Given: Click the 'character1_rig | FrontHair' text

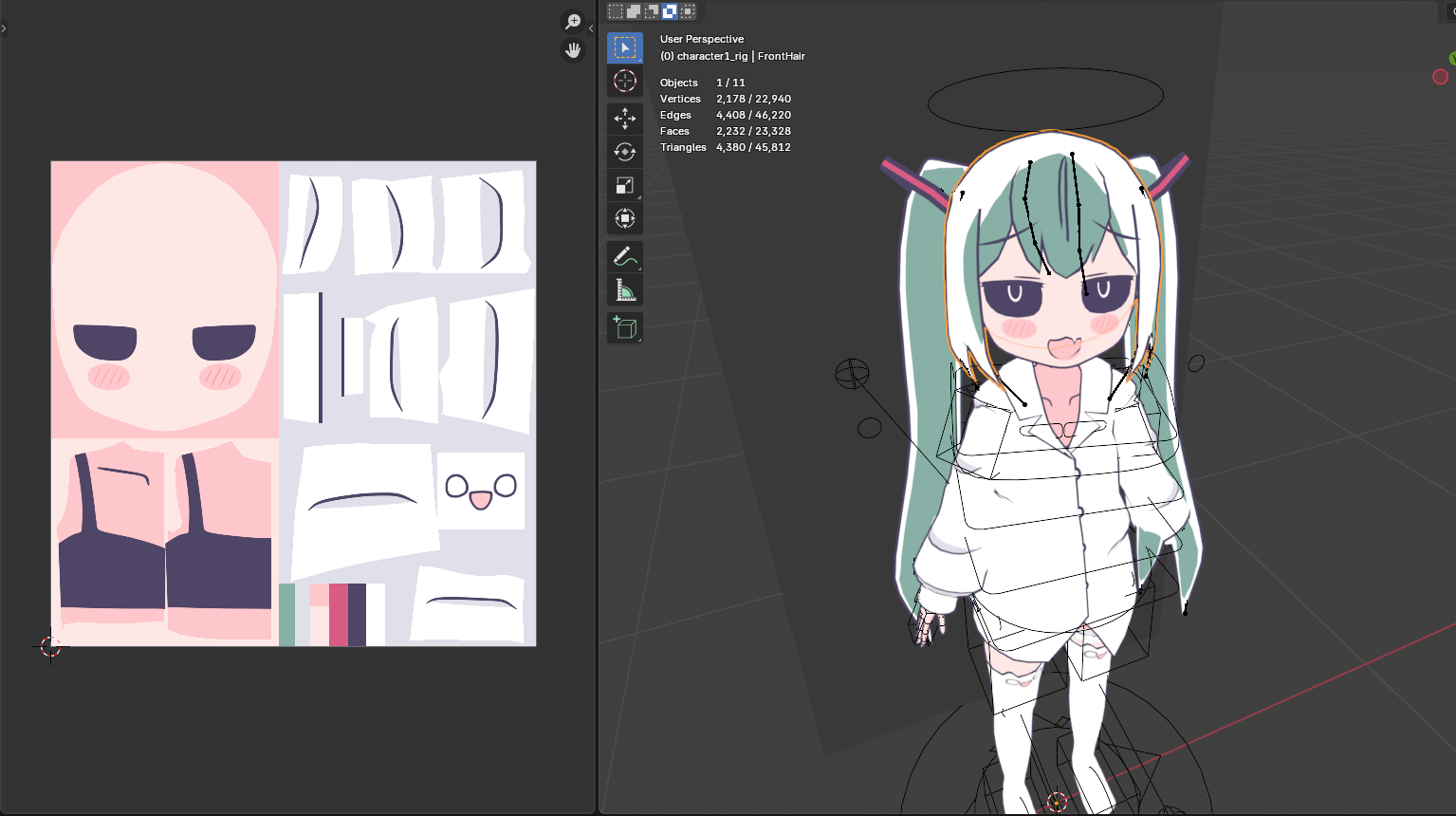Looking at the screenshot, I should pyautogui.click(x=741, y=56).
